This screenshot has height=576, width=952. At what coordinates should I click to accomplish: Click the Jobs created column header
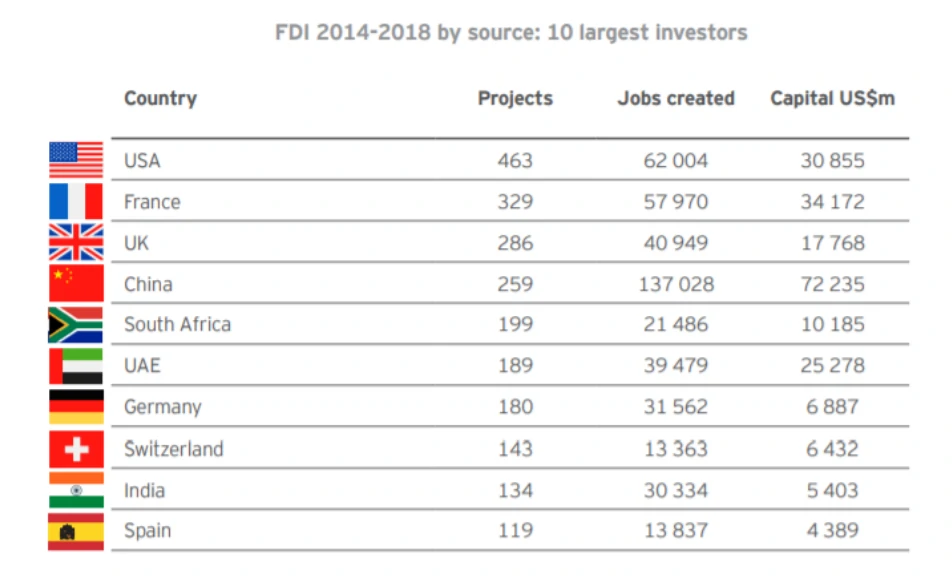click(676, 98)
